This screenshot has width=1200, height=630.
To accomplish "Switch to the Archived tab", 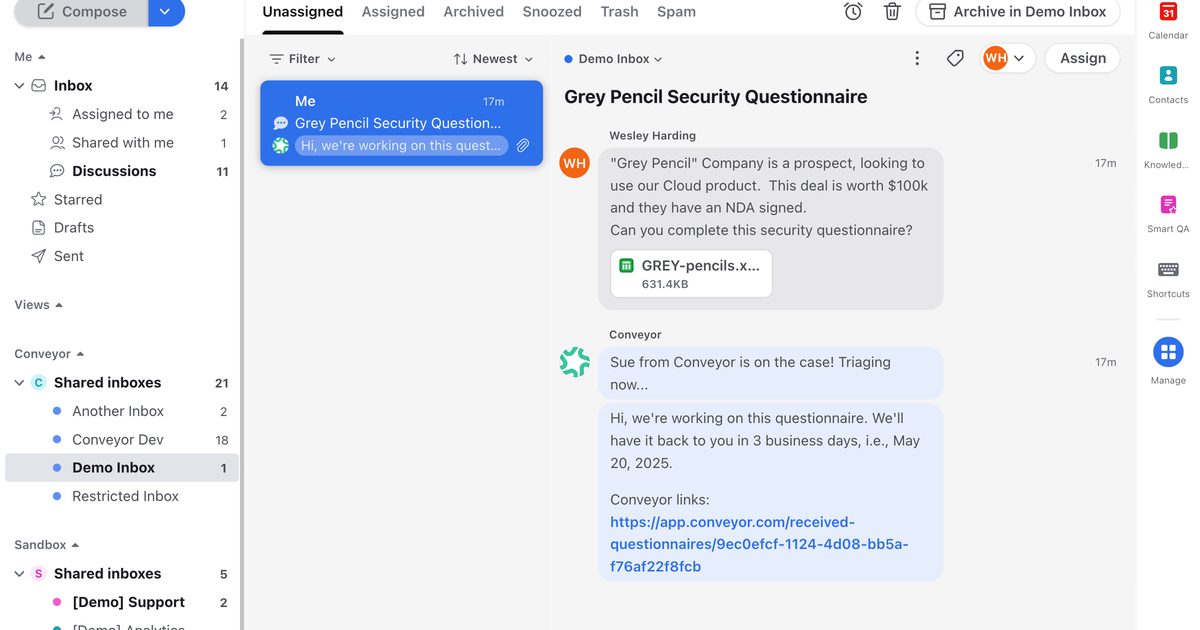I will (473, 12).
